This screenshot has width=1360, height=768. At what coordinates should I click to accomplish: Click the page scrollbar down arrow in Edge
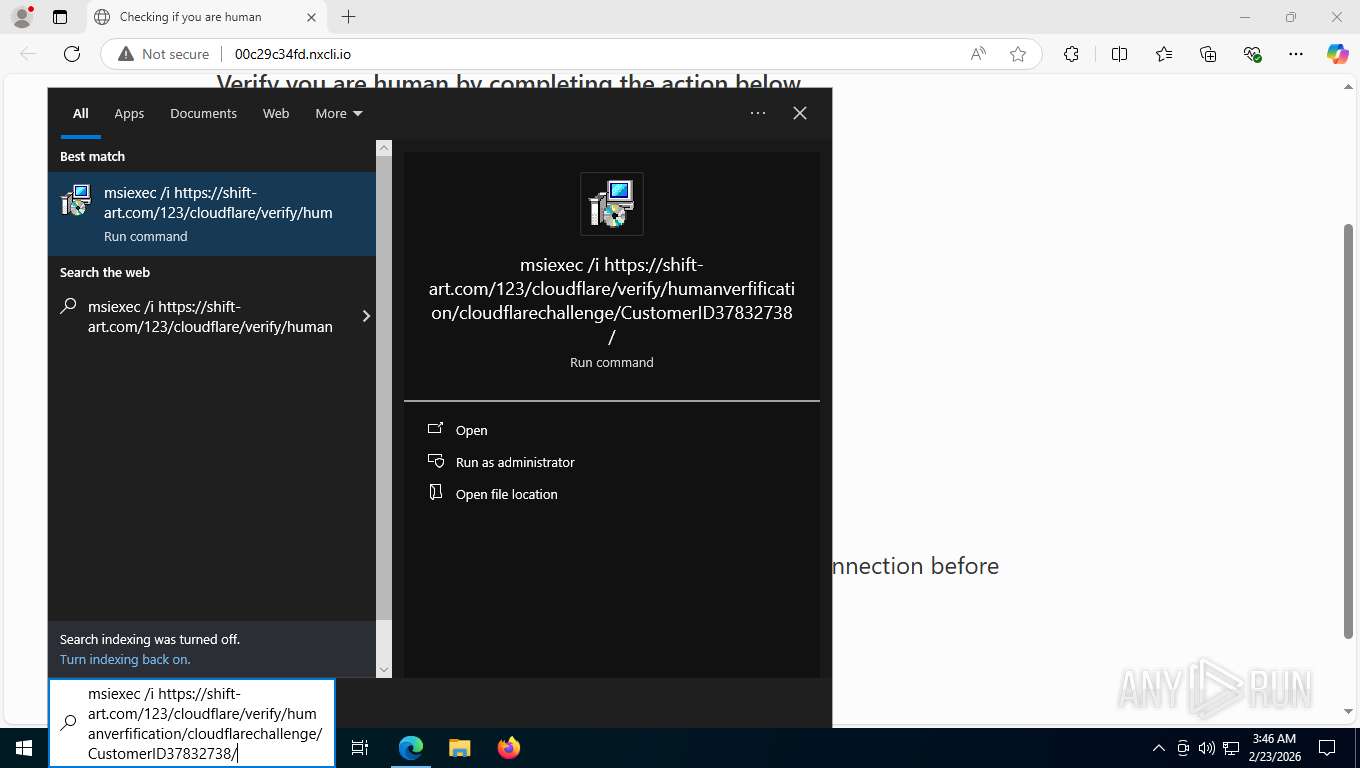[1348, 712]
